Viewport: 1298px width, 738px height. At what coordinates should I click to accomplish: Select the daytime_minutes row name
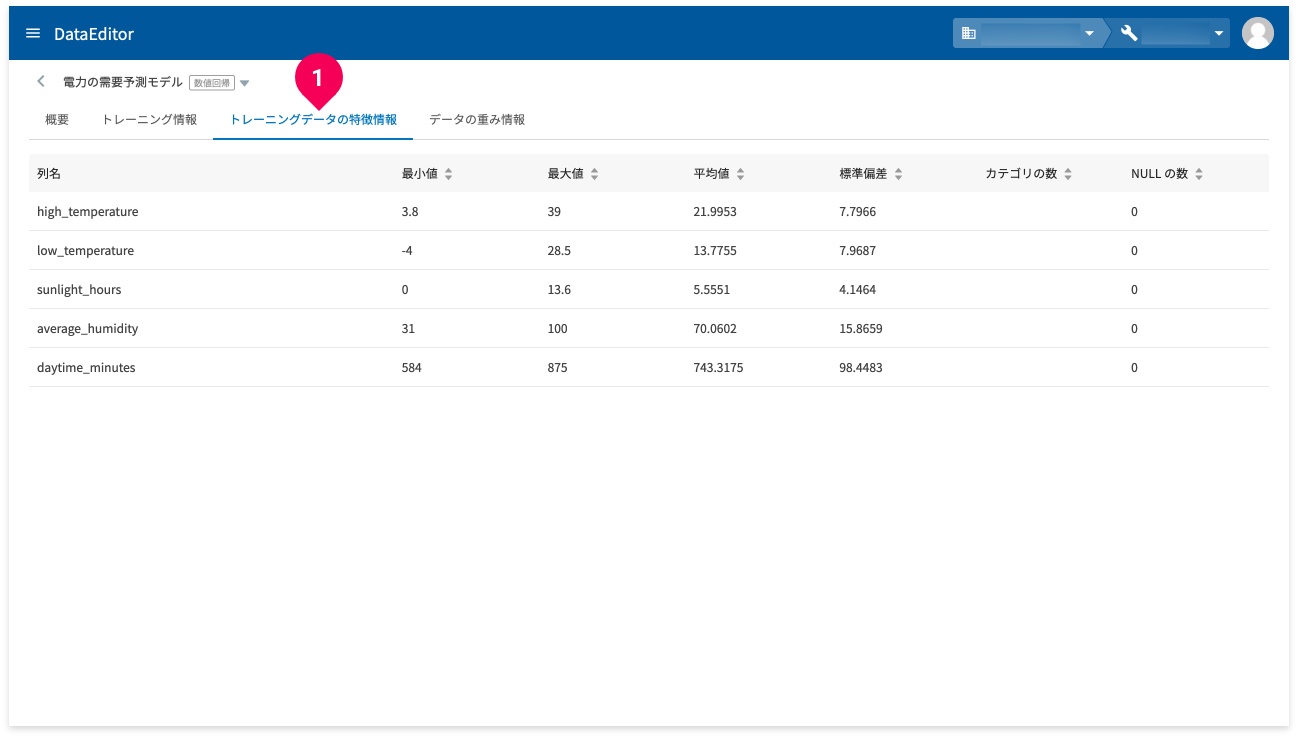(x=86, y=368)
